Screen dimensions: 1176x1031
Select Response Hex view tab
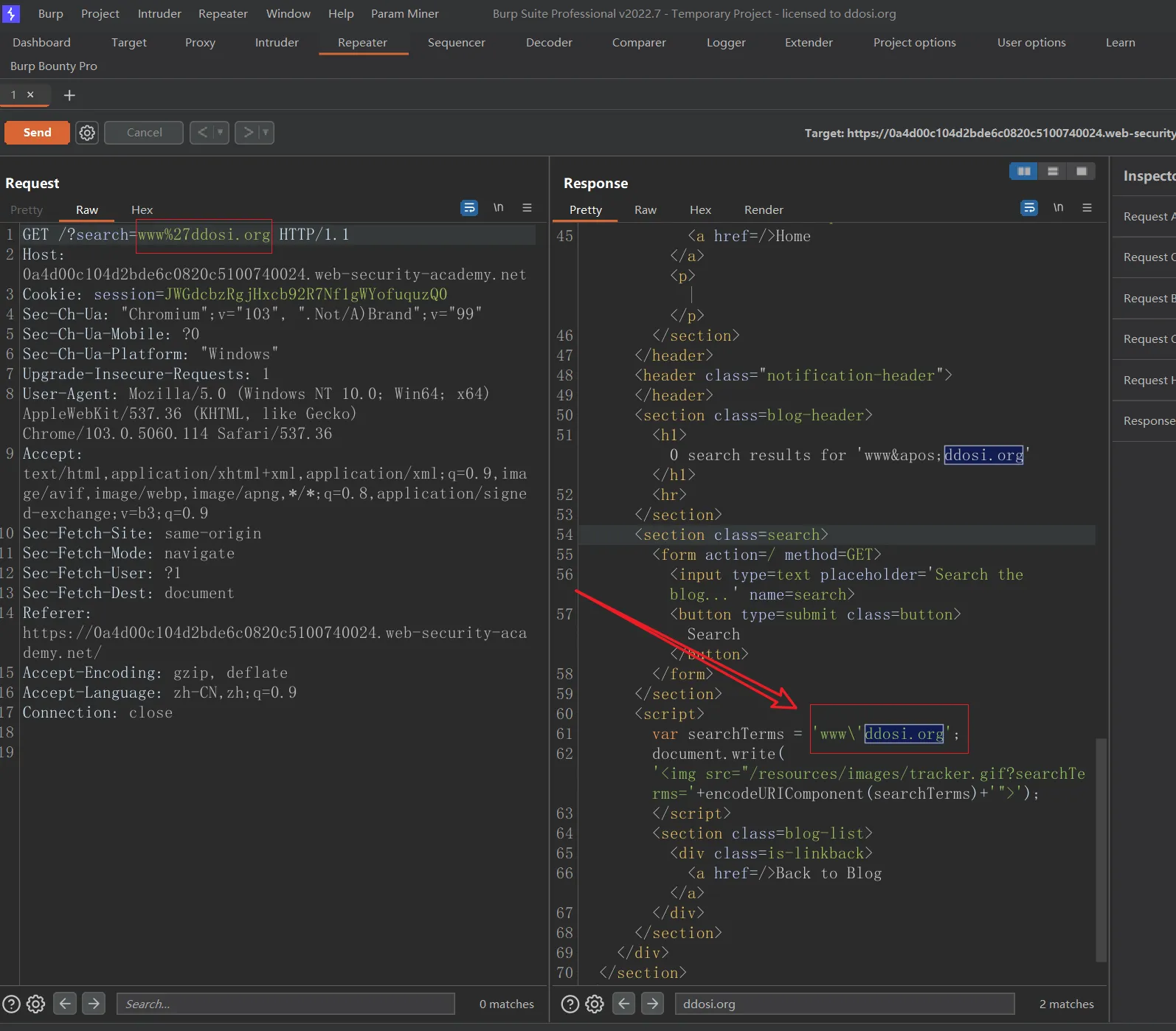pos(700,209)
